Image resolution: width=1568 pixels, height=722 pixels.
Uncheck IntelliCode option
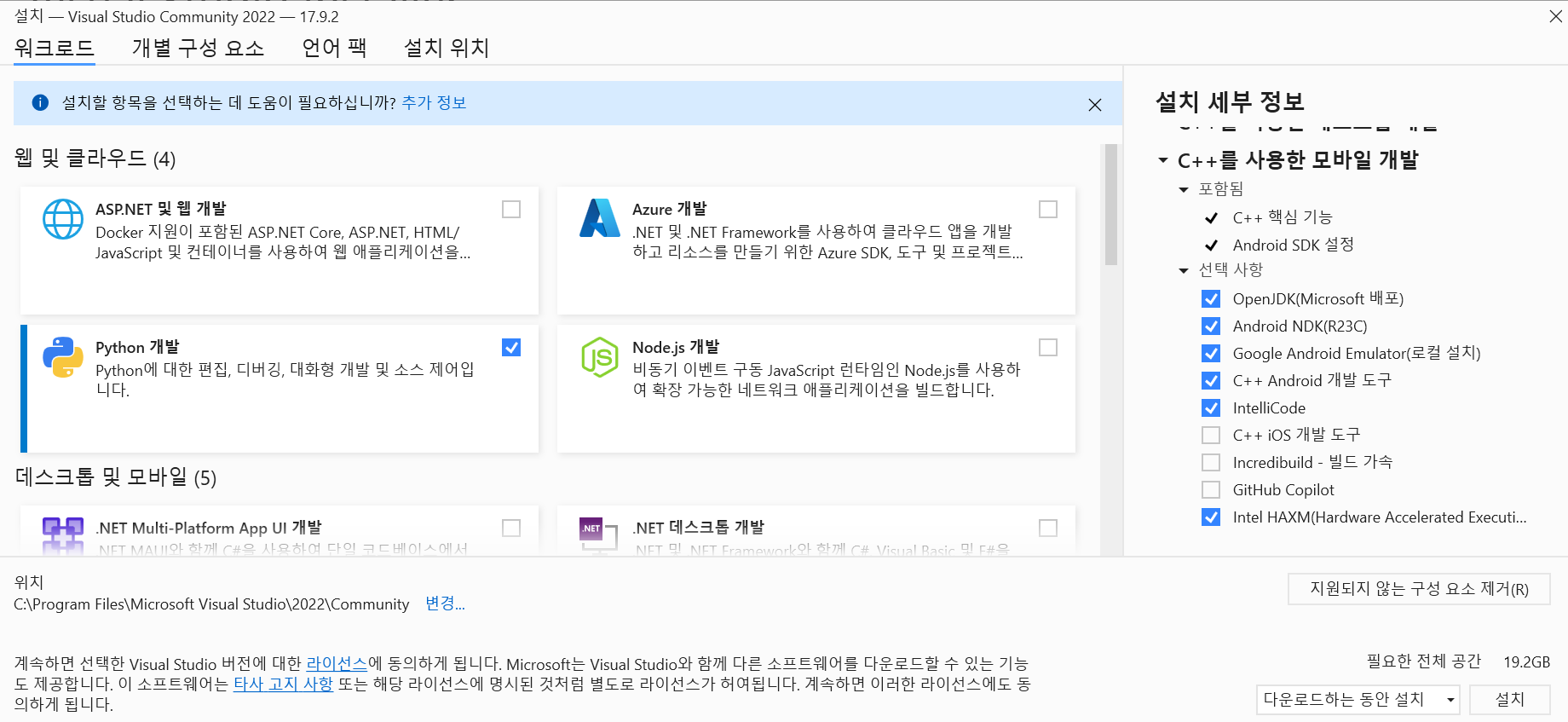point(1211,408)
